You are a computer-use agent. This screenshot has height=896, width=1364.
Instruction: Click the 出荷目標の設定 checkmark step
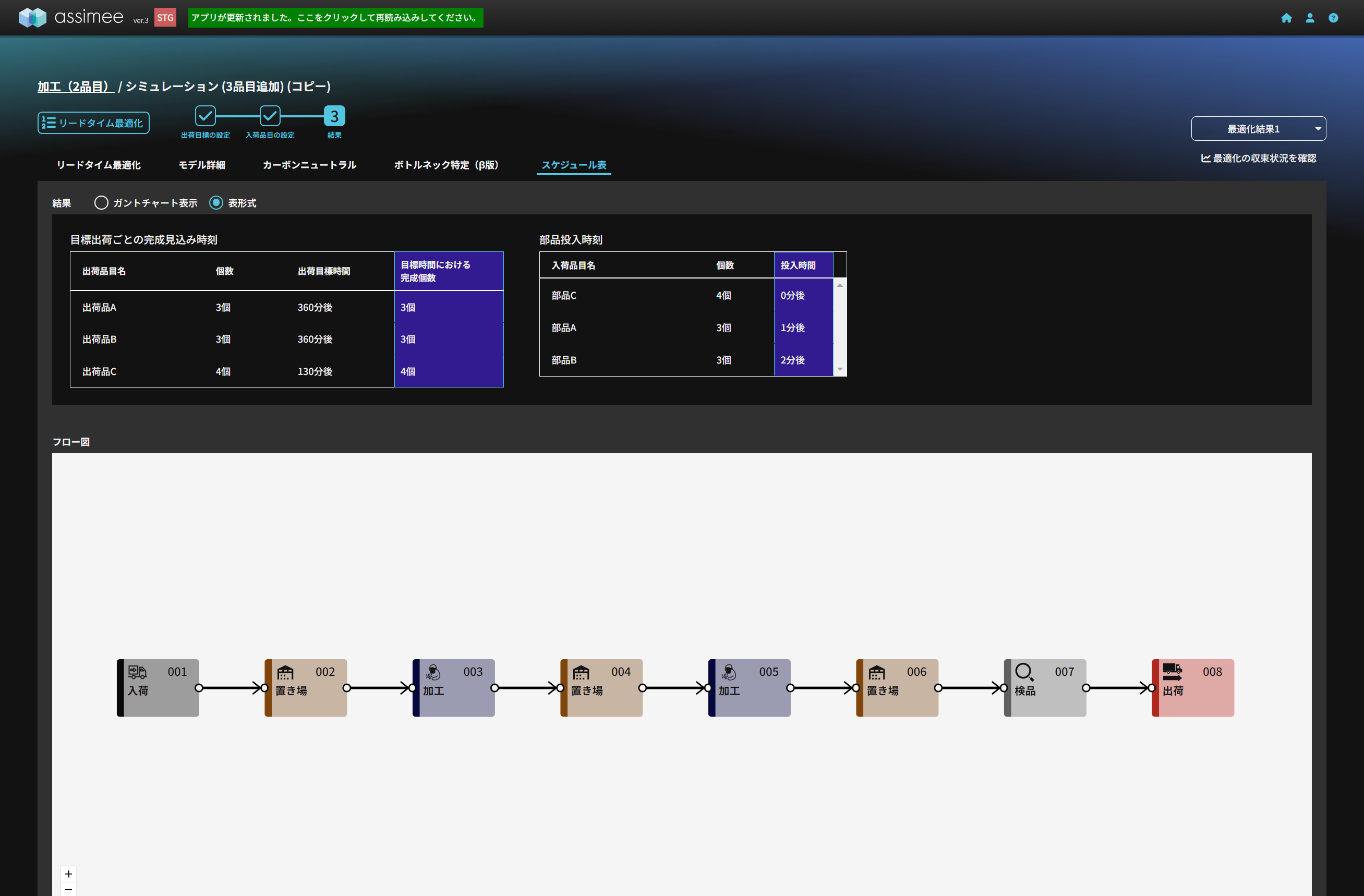tap(205, 116)
